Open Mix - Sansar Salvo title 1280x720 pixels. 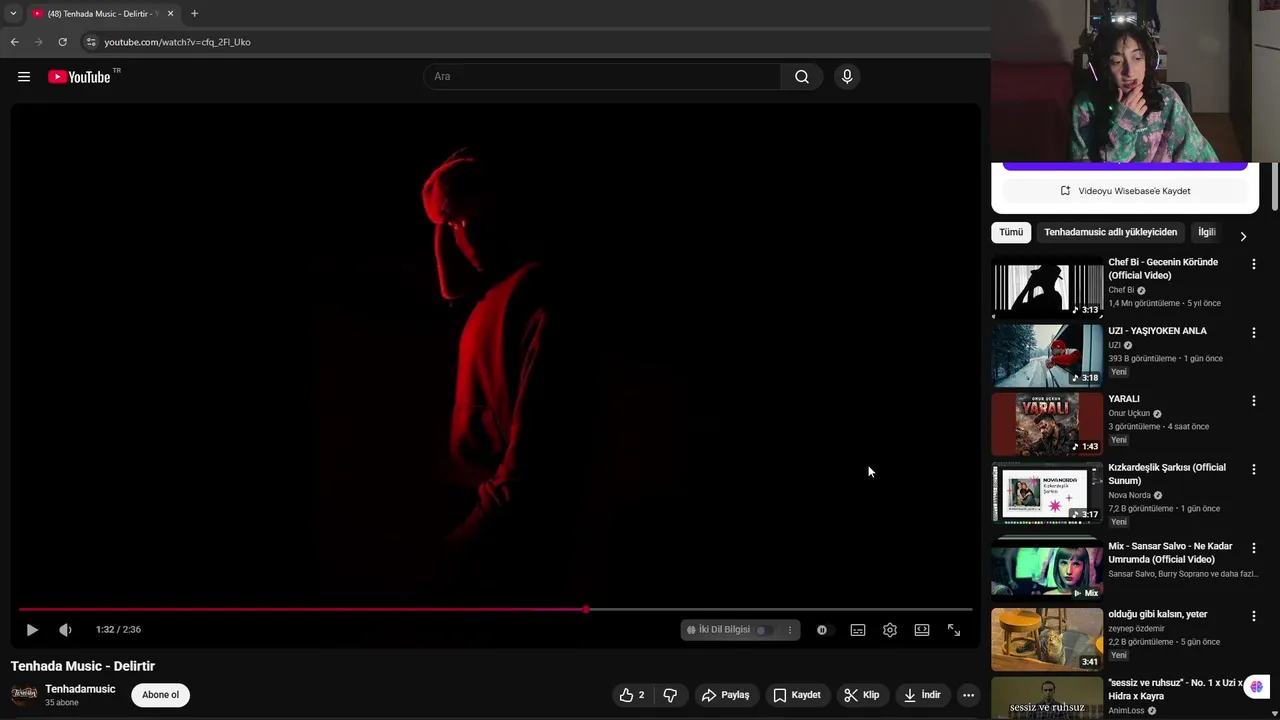1170,553
